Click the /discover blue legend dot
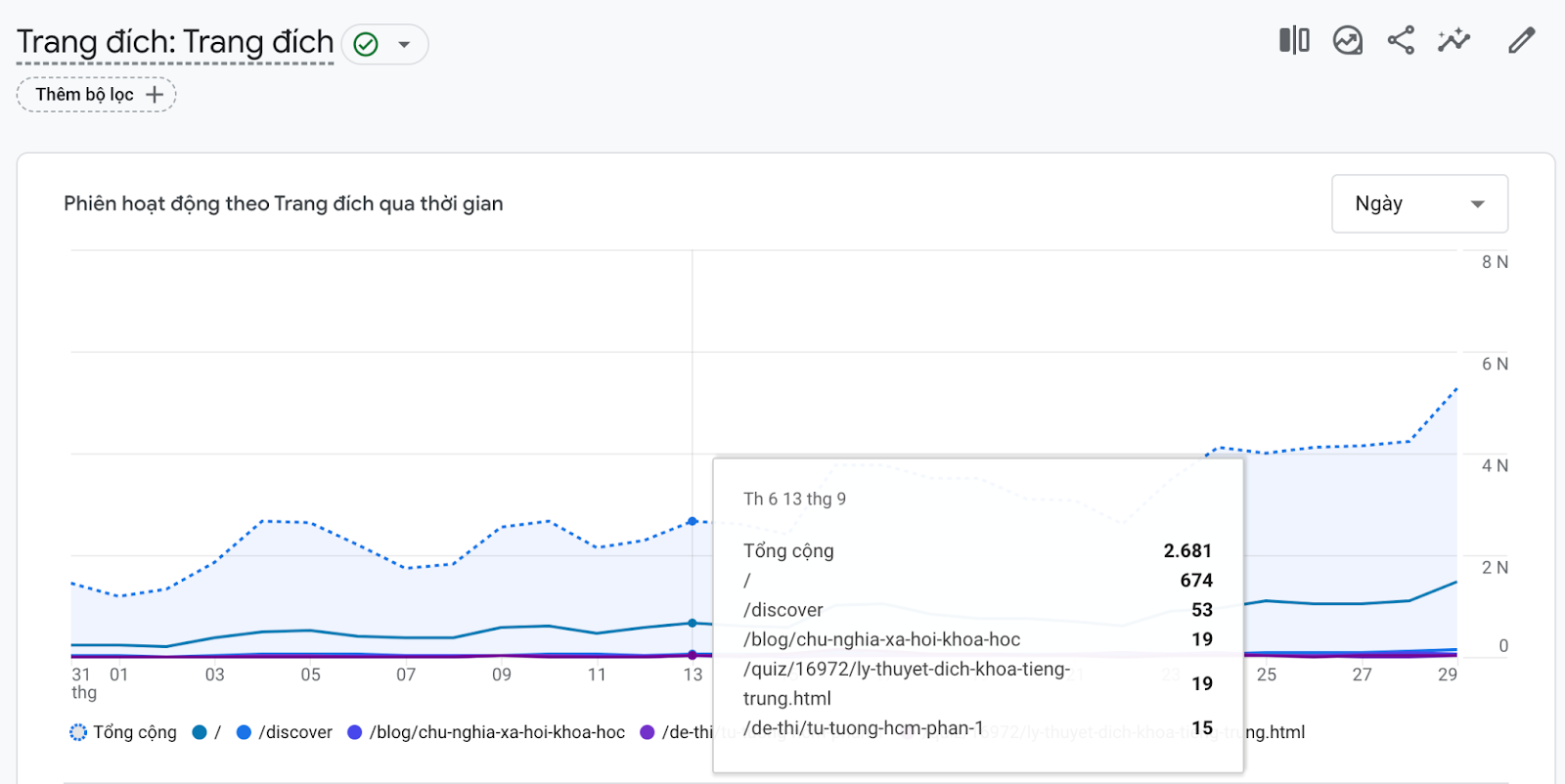This screenshot has height=784, width=1565. coord(245,732)
